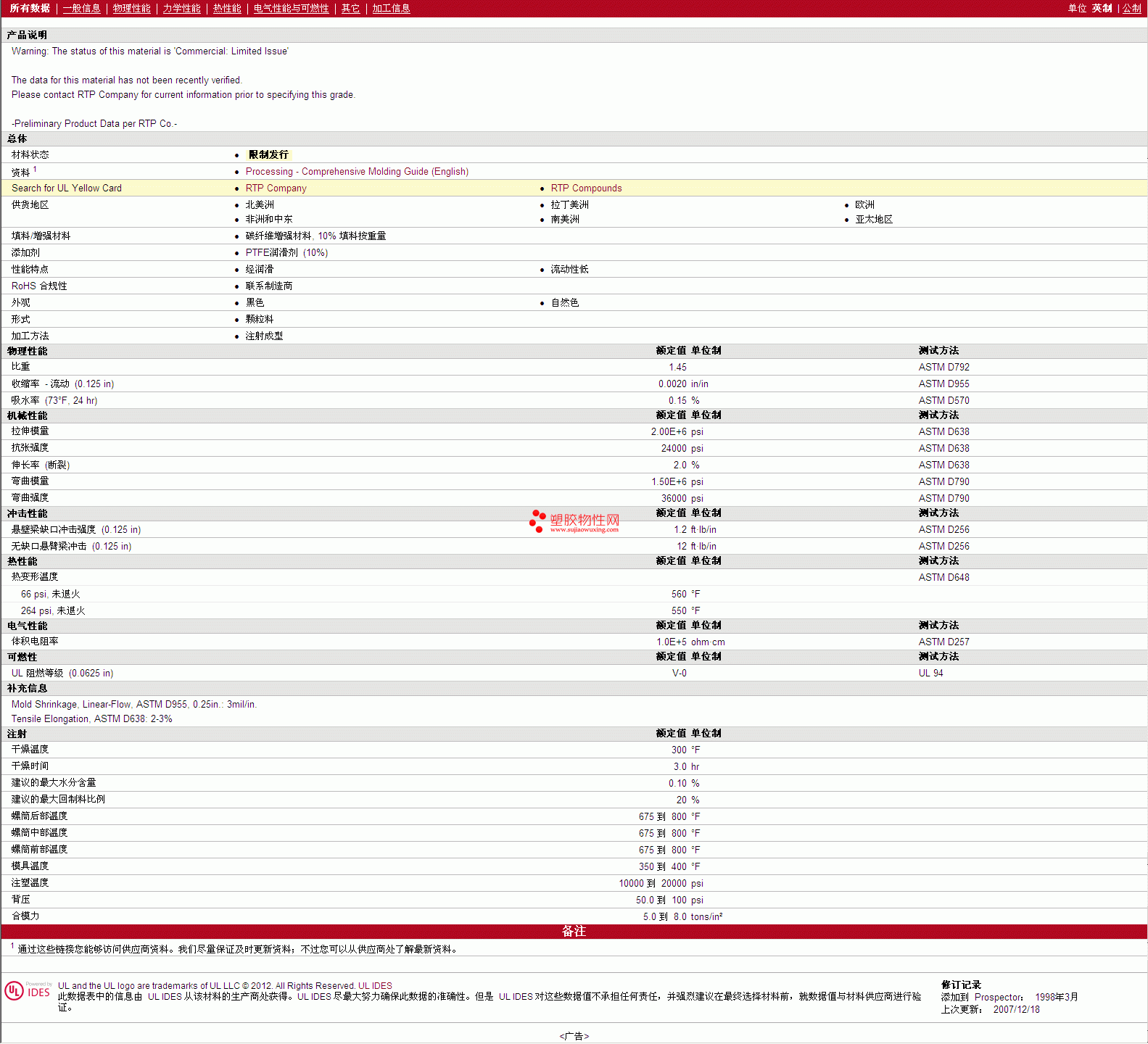Viewport: 1148px width, 1044px height.
Task: Click the footnote marker beside 资料
Action: click(35, 170)
